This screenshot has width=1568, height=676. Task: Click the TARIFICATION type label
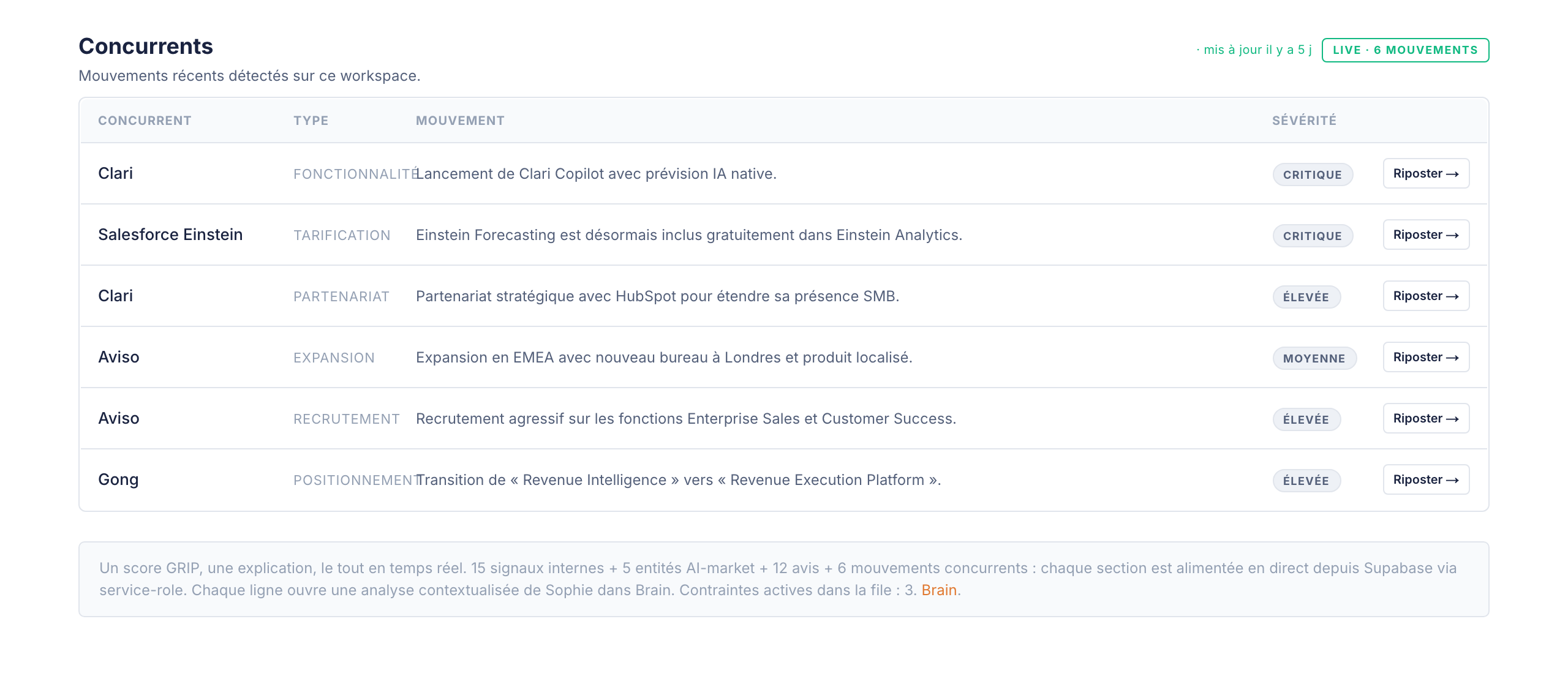pyautogui.click(x=342, y=235)
